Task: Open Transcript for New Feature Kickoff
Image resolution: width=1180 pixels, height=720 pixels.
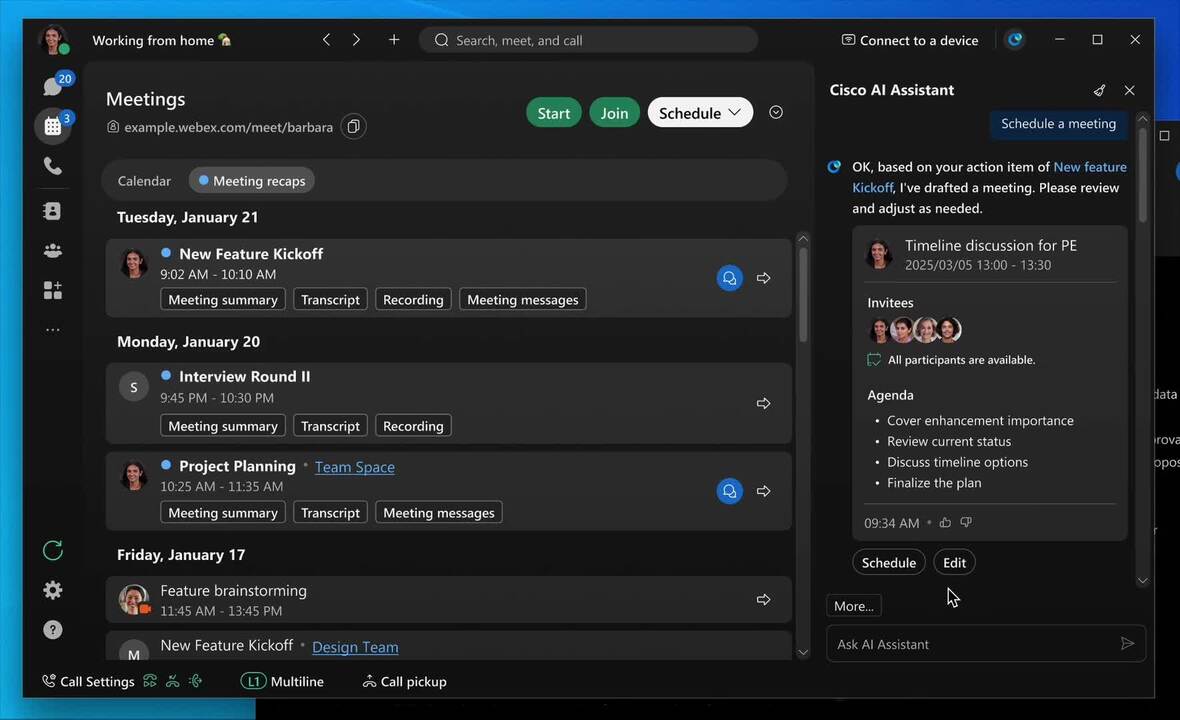Action: pos(330,299)
